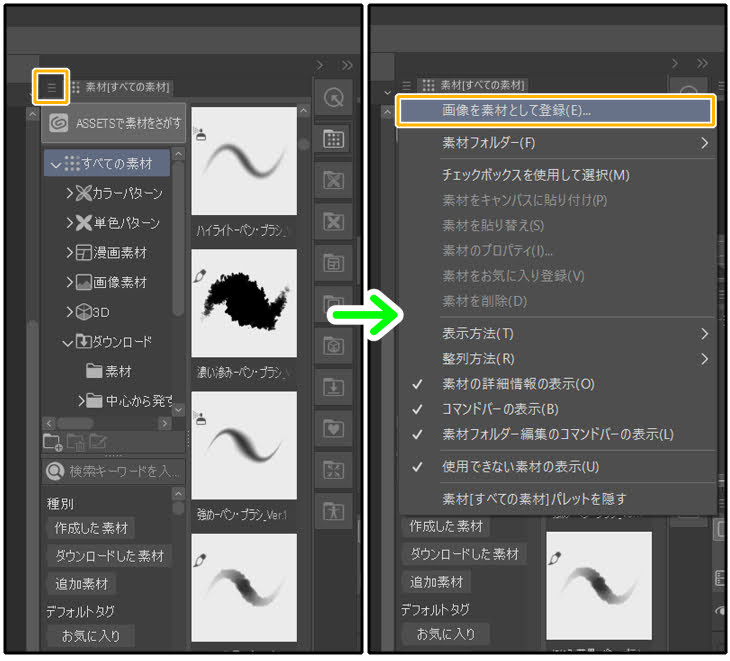Click the greyed 素材を削除(D) menu item
This screenshot has width=730, height=661.
point(557,302)
